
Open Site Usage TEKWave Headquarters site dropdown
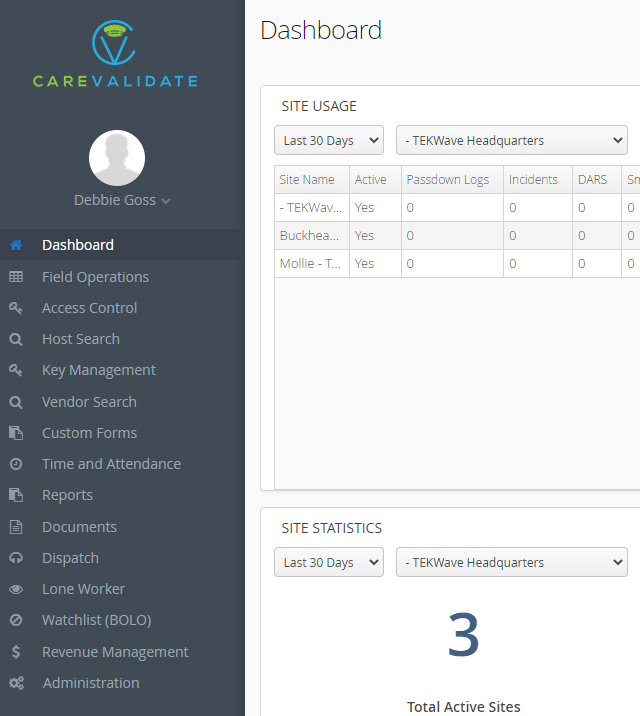point(512,140)
